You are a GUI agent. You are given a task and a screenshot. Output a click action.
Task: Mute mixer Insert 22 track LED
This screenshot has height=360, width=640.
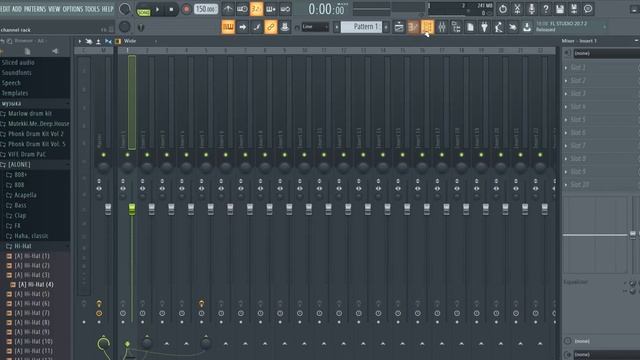click(x=540, y=155)
